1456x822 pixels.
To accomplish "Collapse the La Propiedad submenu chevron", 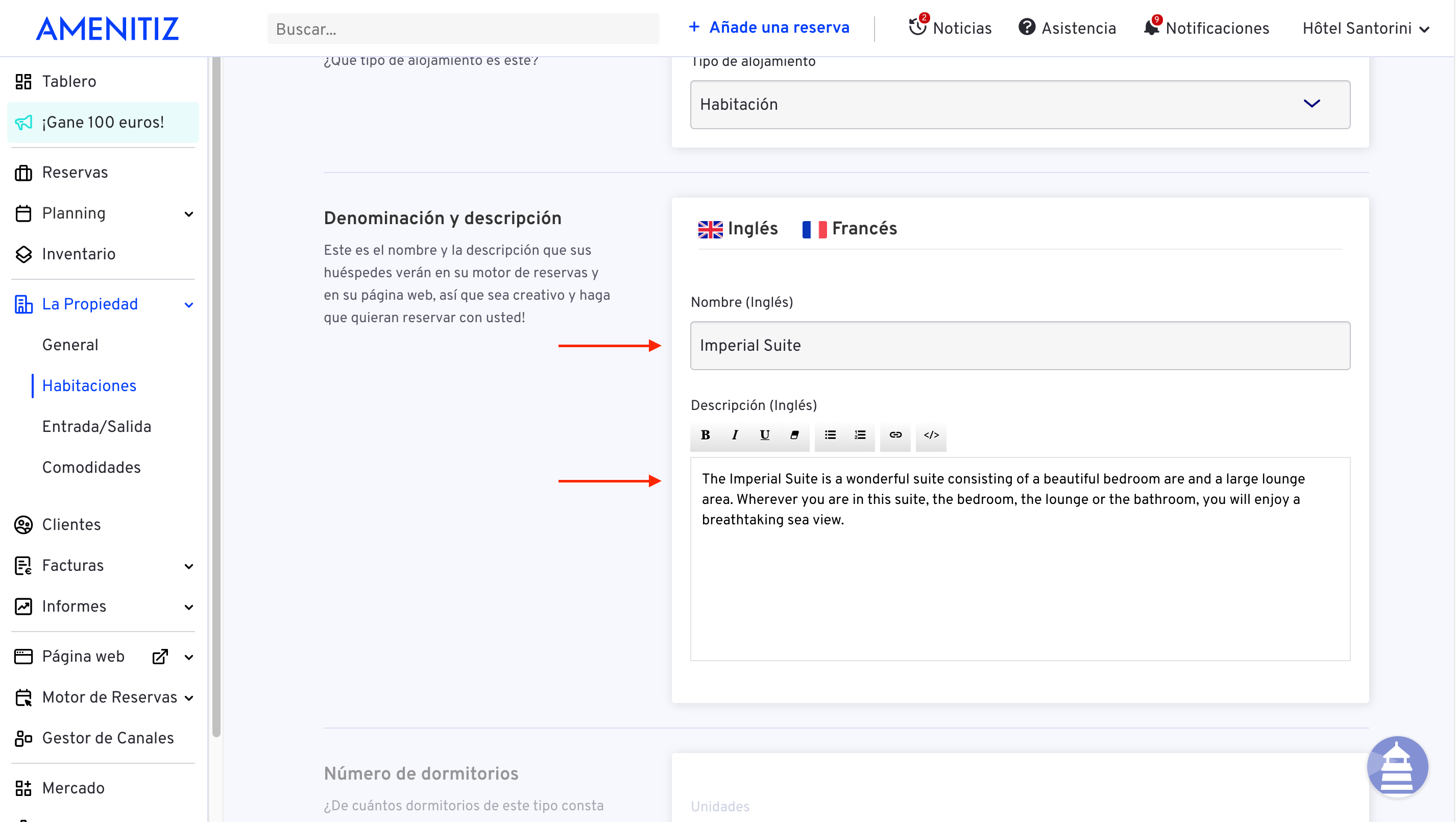I will coord(189,305).
